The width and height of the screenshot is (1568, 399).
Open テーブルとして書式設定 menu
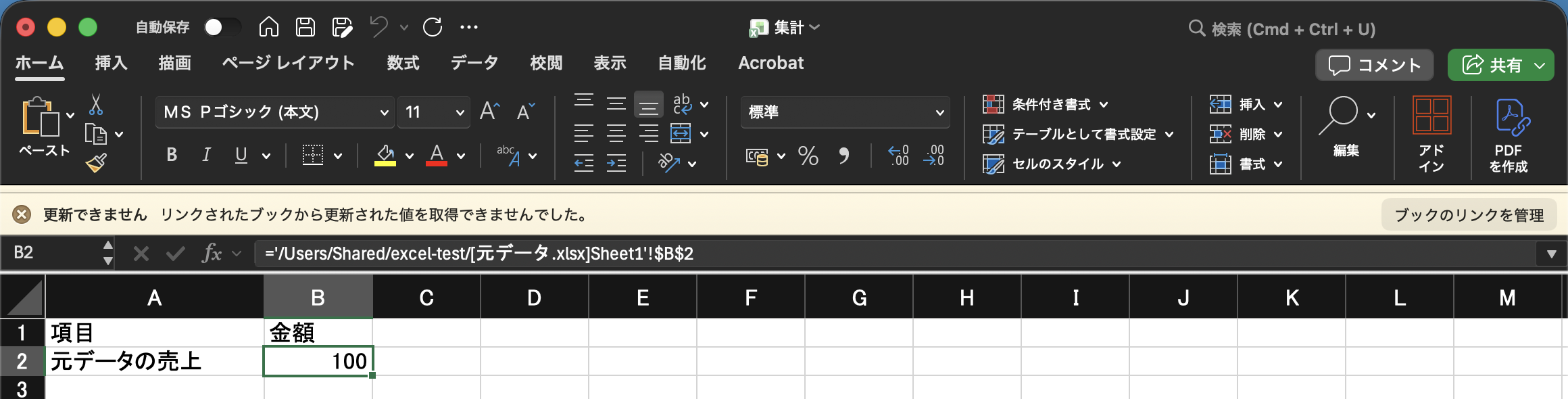click(x=1078, y=135)
